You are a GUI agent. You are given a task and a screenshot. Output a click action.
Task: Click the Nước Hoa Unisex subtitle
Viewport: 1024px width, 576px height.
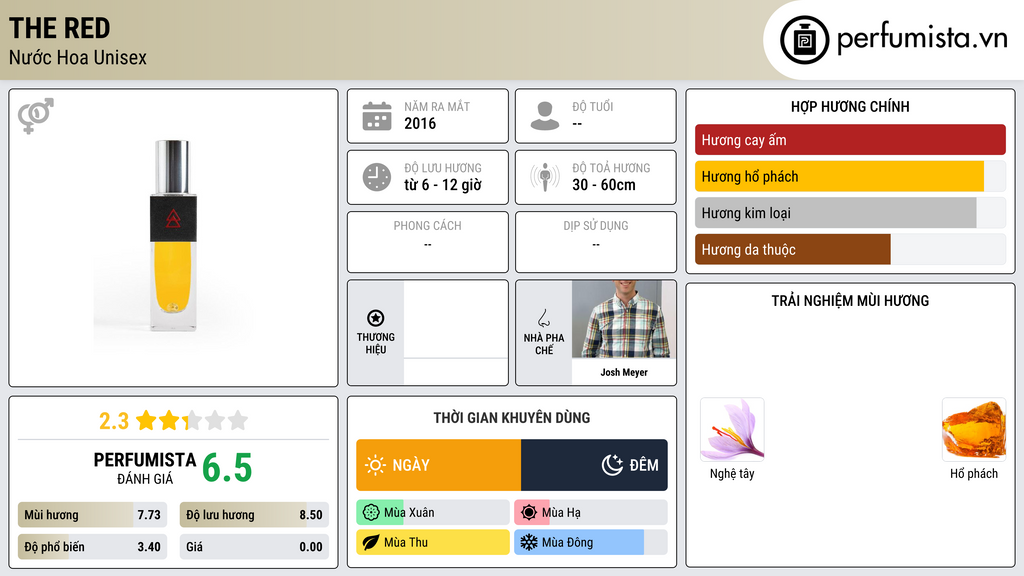pyautogui.click(x=78, y=57)
